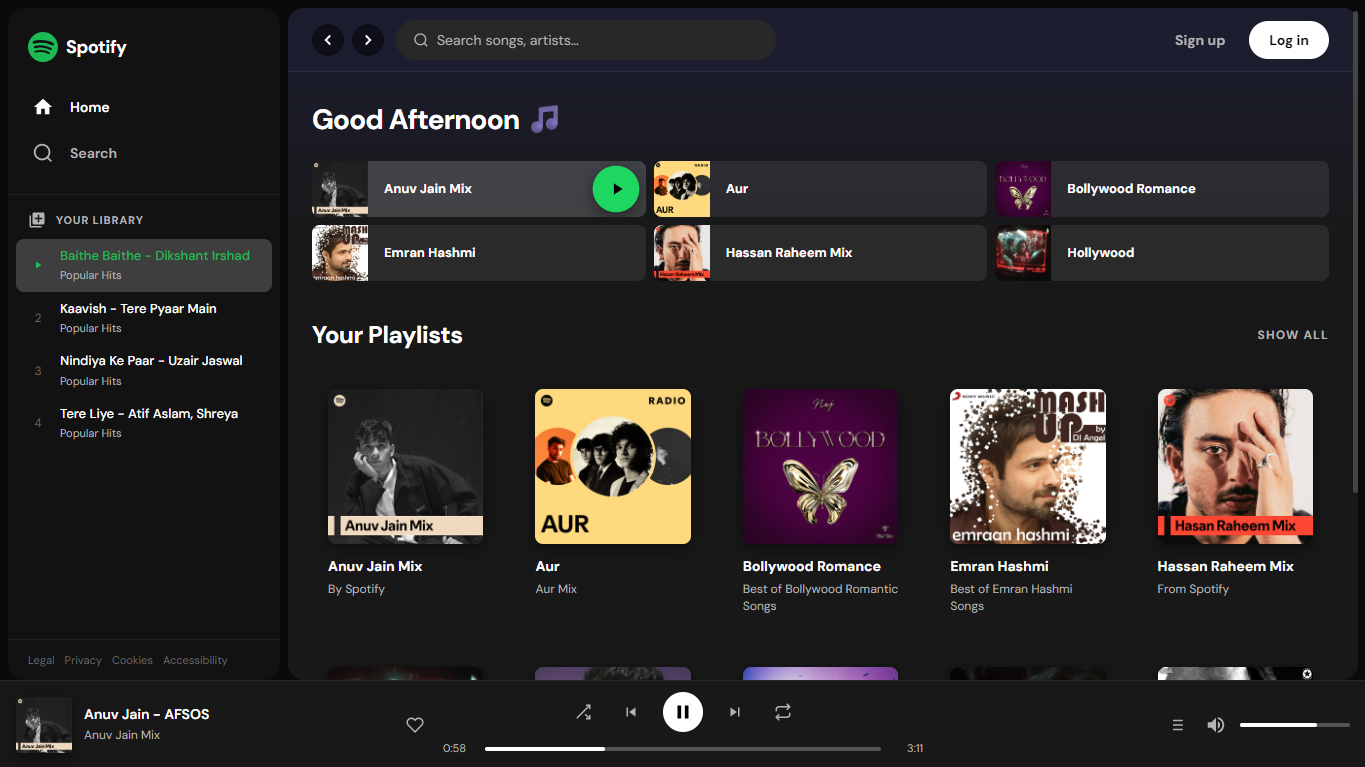Adjust the volume slider
Viewport: 1365px width, 767px height.
pos(1295,725)
